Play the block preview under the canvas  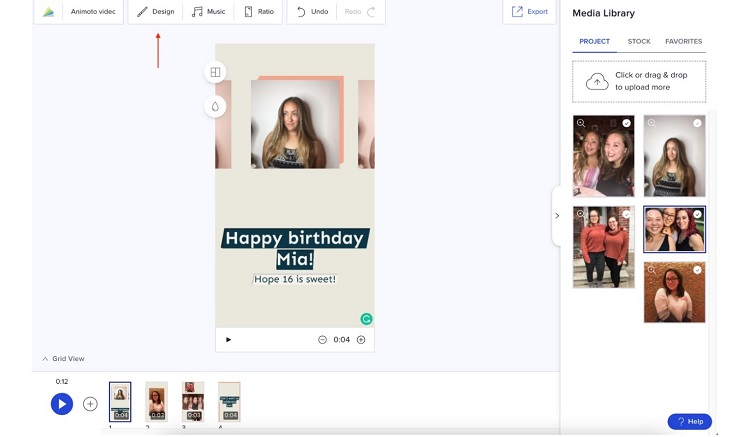point(228,340)
